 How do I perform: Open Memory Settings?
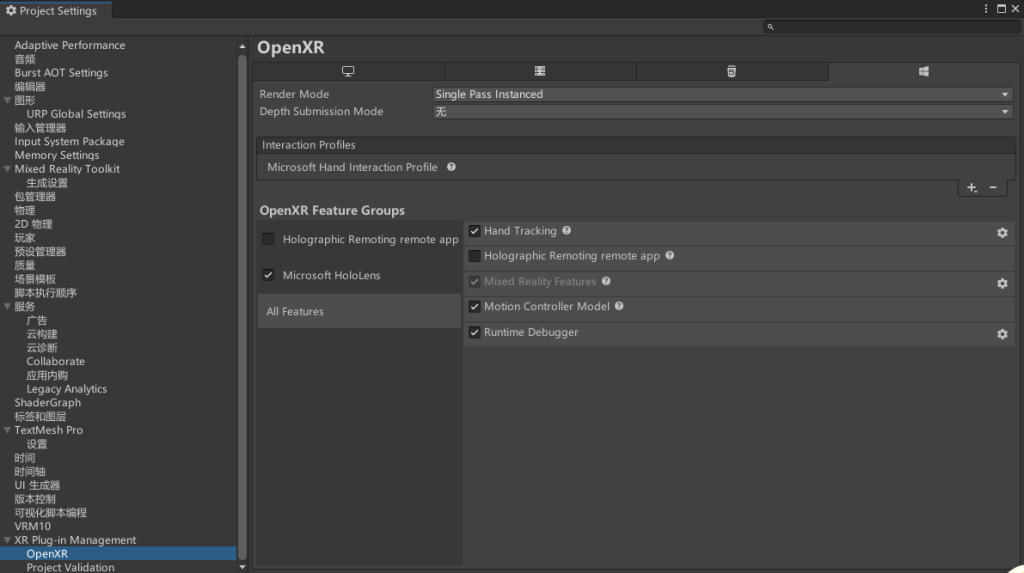[x=57, y=155]
